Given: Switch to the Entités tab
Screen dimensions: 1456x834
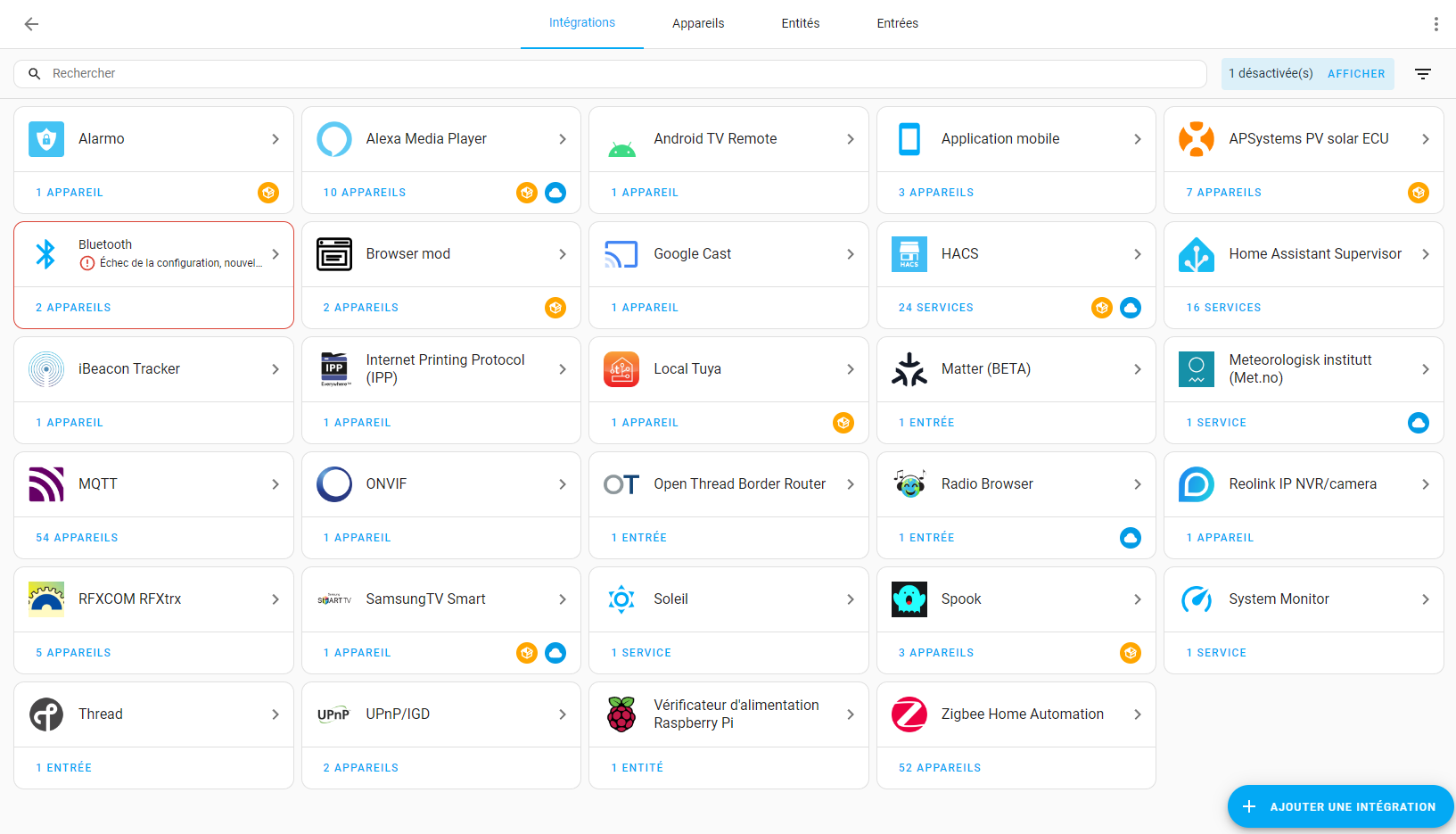Looking at the screenshot, I should point(800,24).
